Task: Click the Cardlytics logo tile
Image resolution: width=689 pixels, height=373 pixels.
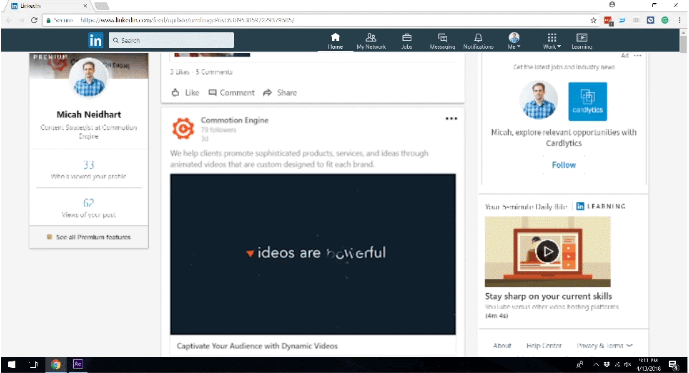Action: (587, 101)
